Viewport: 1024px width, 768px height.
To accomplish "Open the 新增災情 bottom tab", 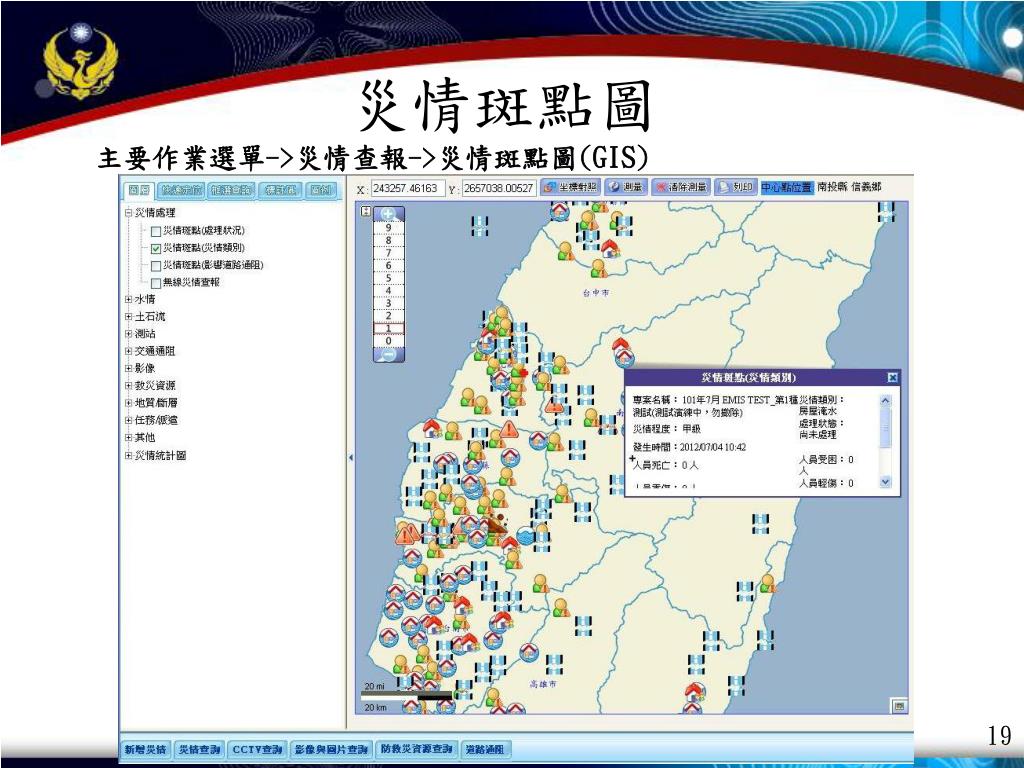I will tap(146, 749).
